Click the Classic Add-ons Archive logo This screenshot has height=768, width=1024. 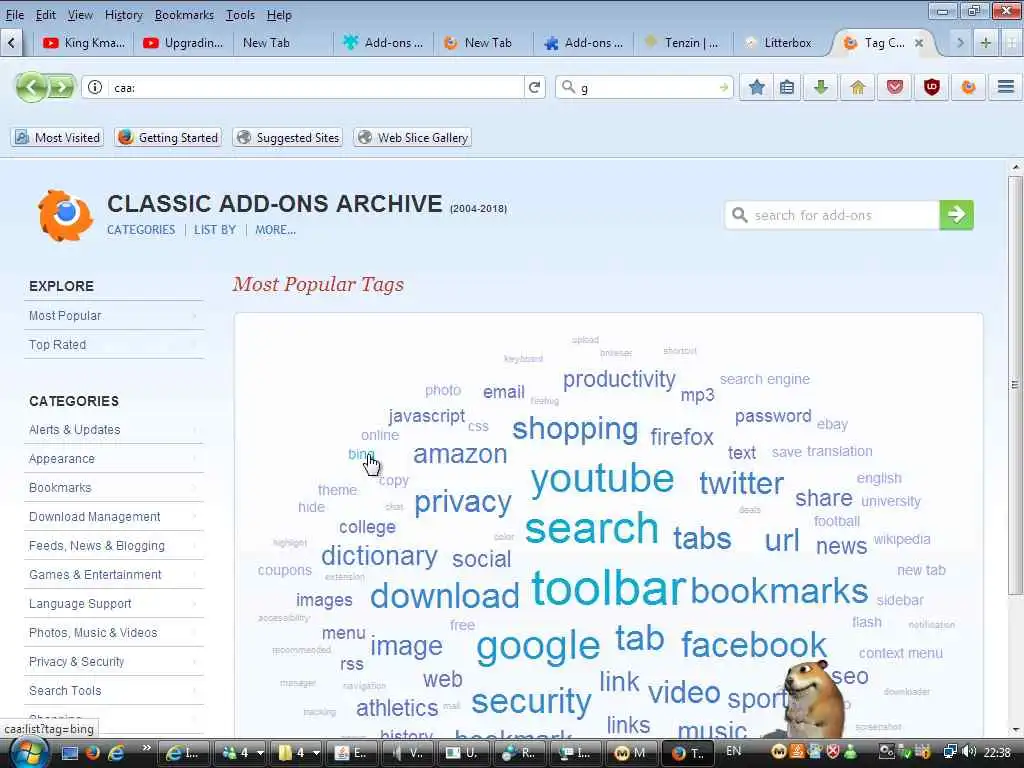click(x=64, y=216)
